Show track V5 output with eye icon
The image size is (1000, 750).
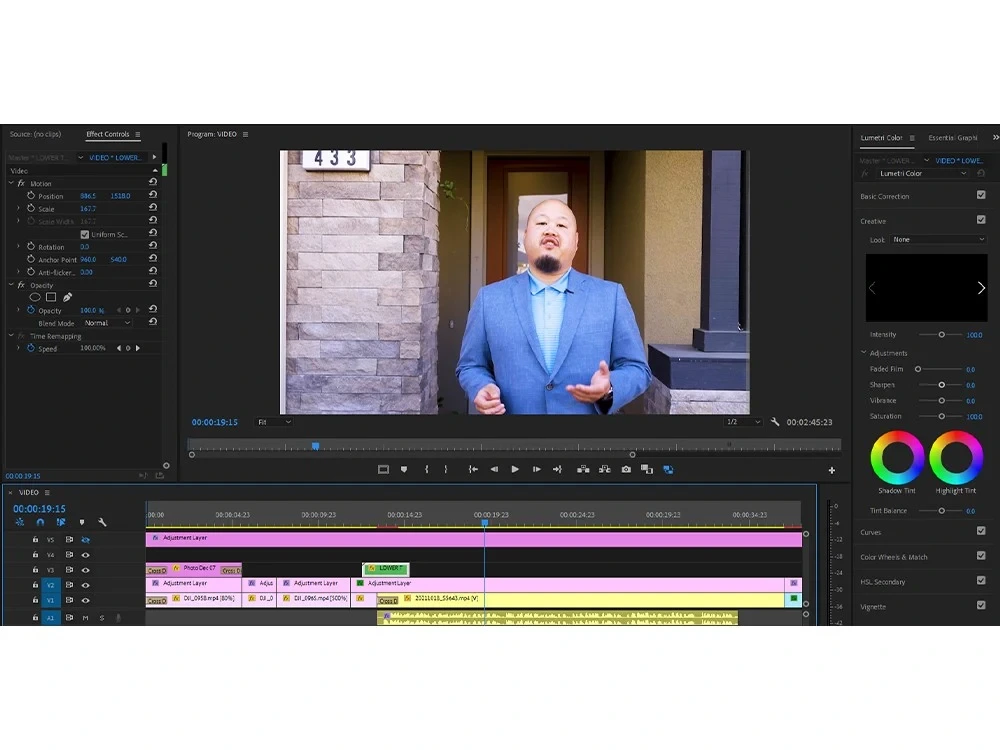point(85,540)
